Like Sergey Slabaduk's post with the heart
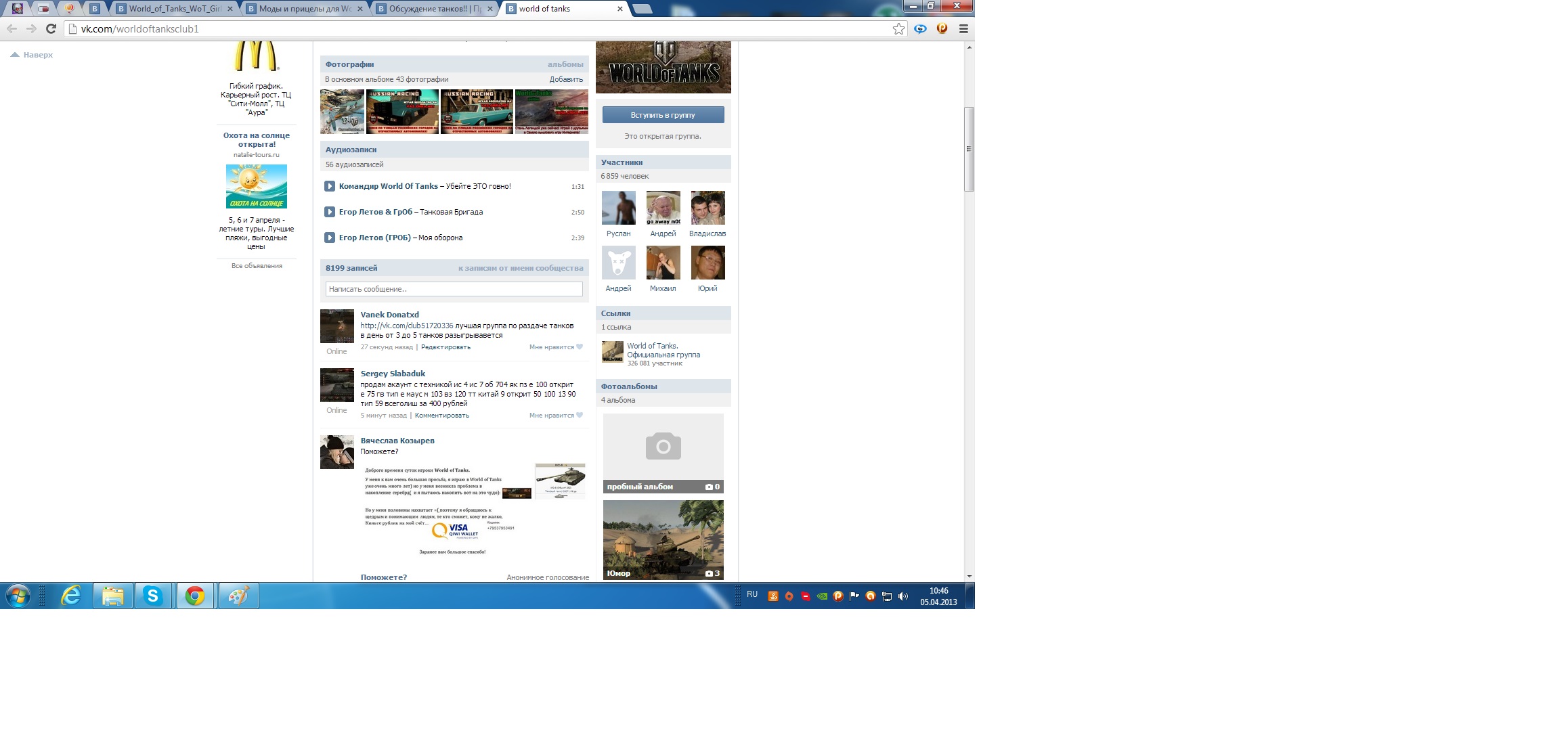 (579, 416)
